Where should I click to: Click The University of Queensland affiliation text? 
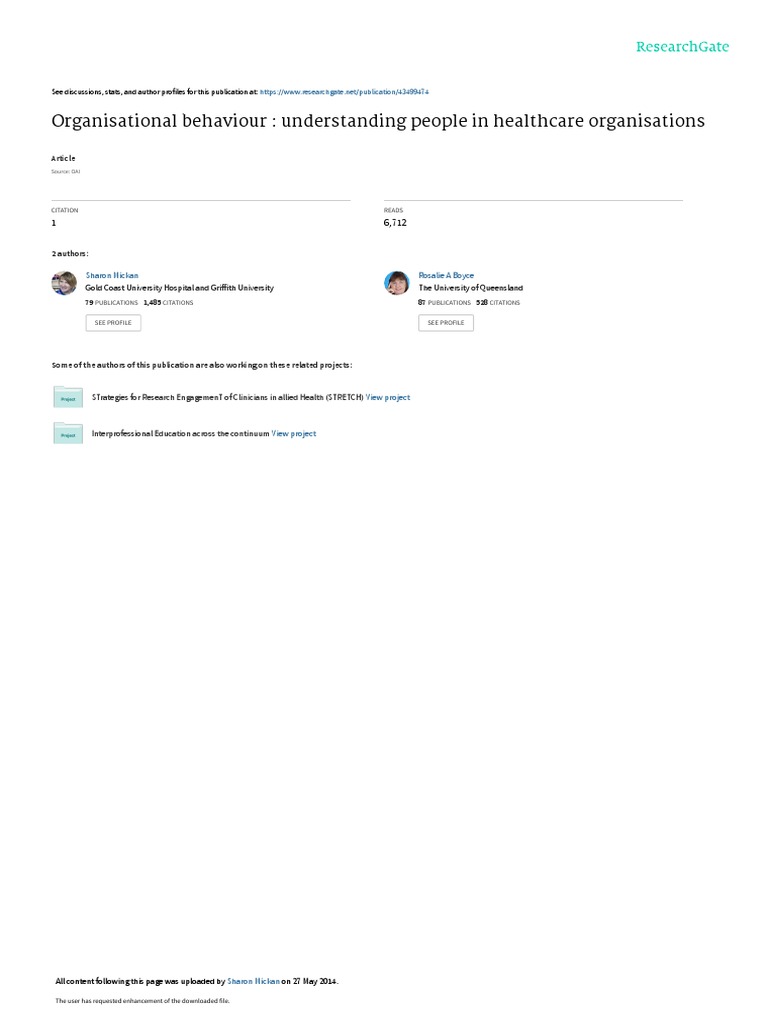[x=471, y=288]
